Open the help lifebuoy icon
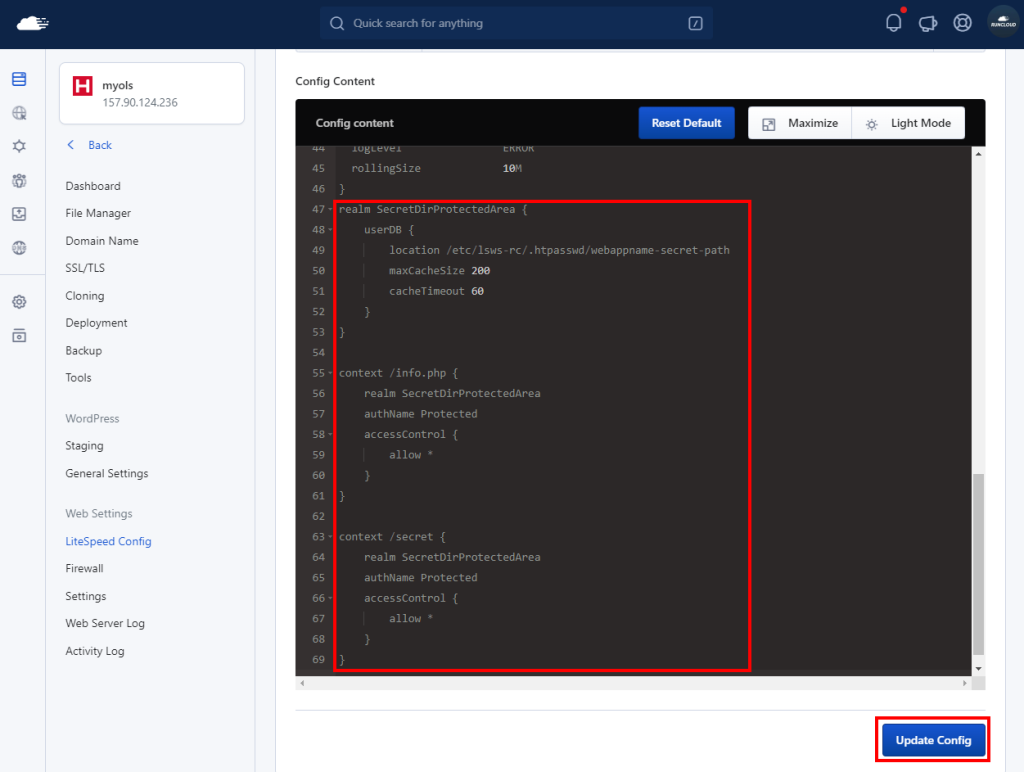1024x772 pixels. (962, 23)
